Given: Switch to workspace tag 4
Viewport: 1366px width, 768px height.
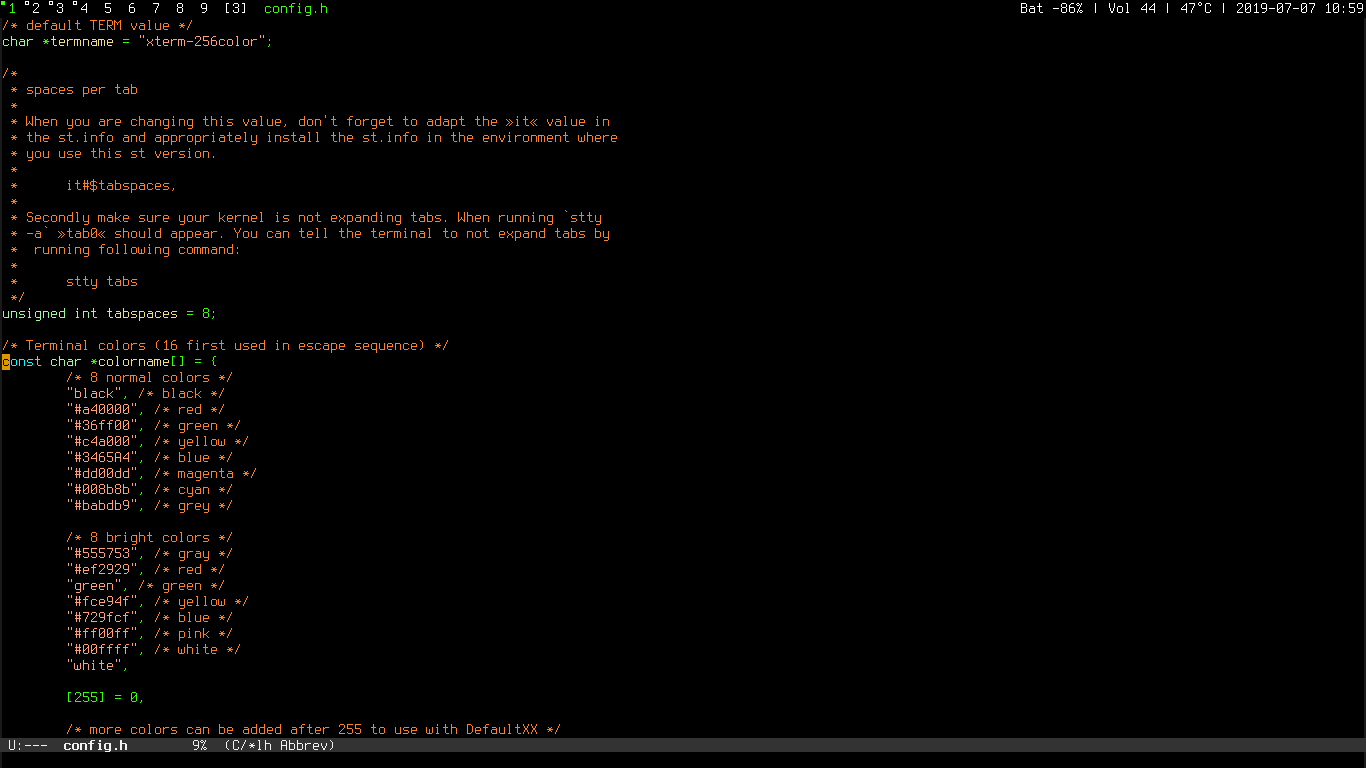Looking at the screenshot, I should (83, 9).
